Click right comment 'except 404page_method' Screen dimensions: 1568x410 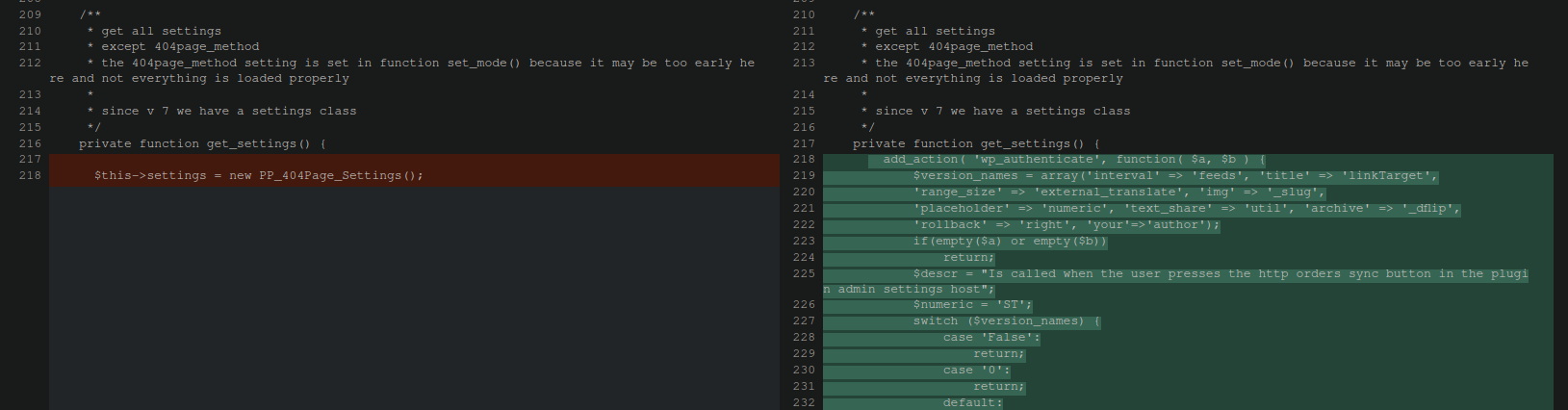tap(954, 46)
